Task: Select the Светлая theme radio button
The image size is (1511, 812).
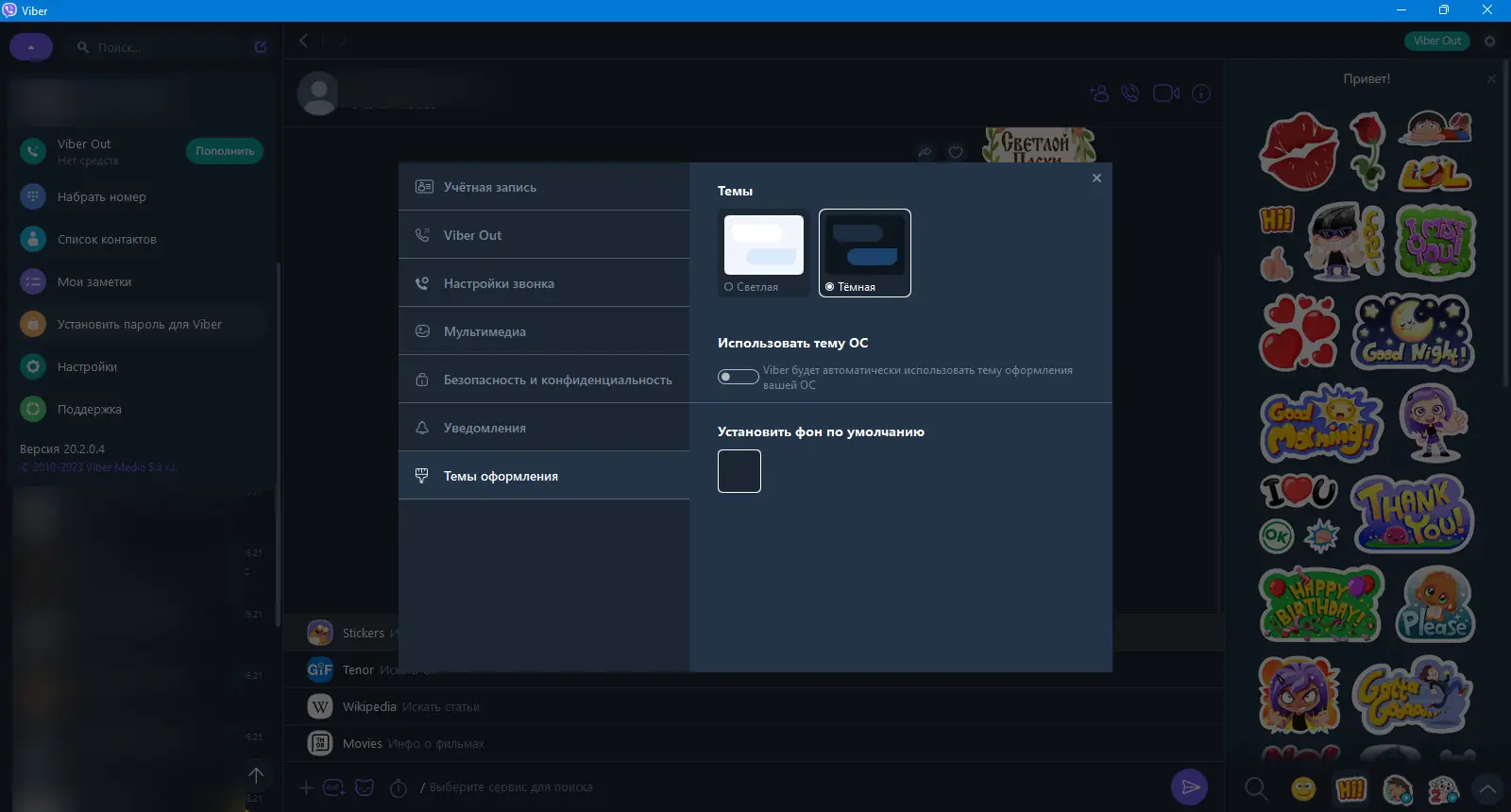Action: [x=728, y=287]
